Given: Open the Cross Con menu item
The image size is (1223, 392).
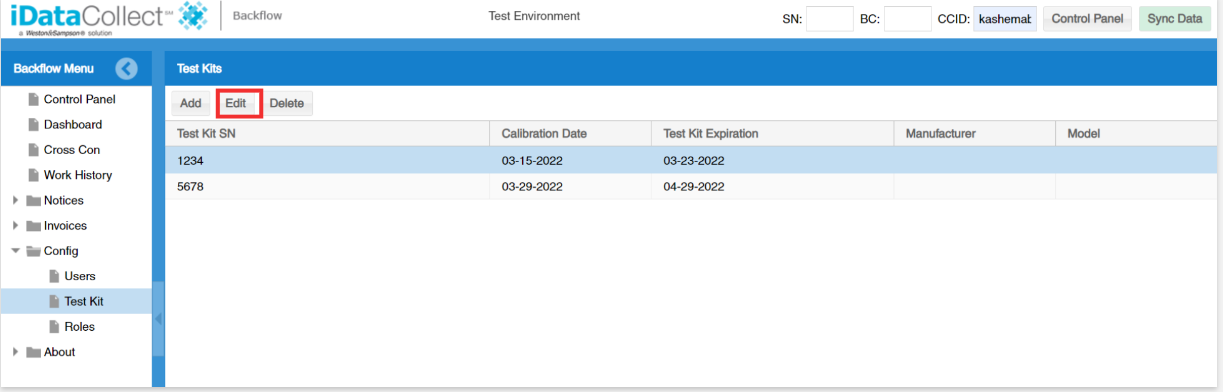Looking at the screenshot, I should coord(72,149).
